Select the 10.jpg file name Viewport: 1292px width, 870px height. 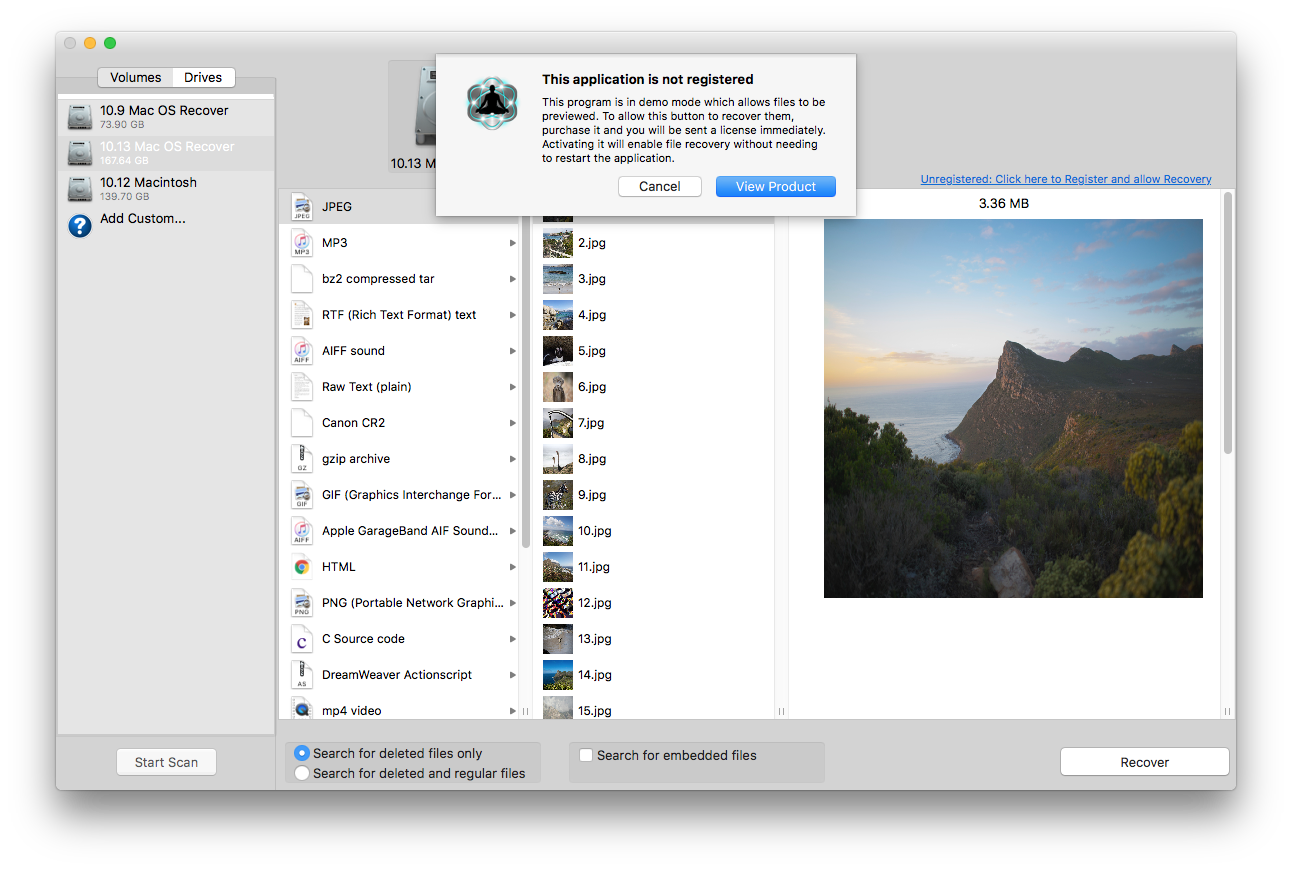595,531
